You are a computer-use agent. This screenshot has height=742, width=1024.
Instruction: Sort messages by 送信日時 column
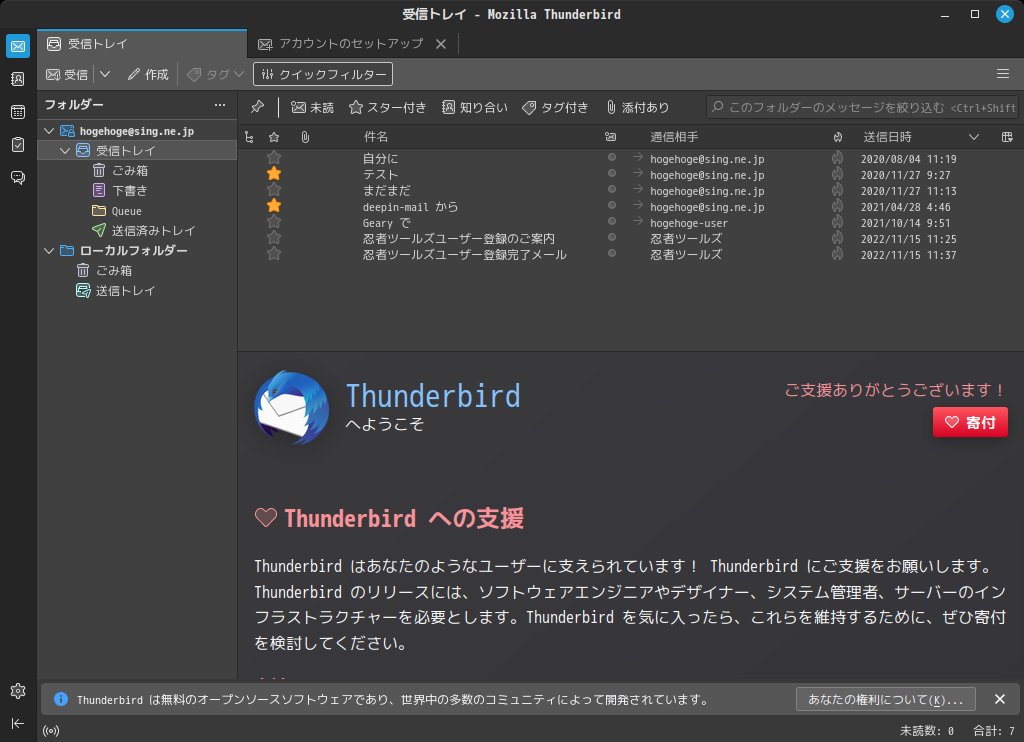[x=887, y=137]
